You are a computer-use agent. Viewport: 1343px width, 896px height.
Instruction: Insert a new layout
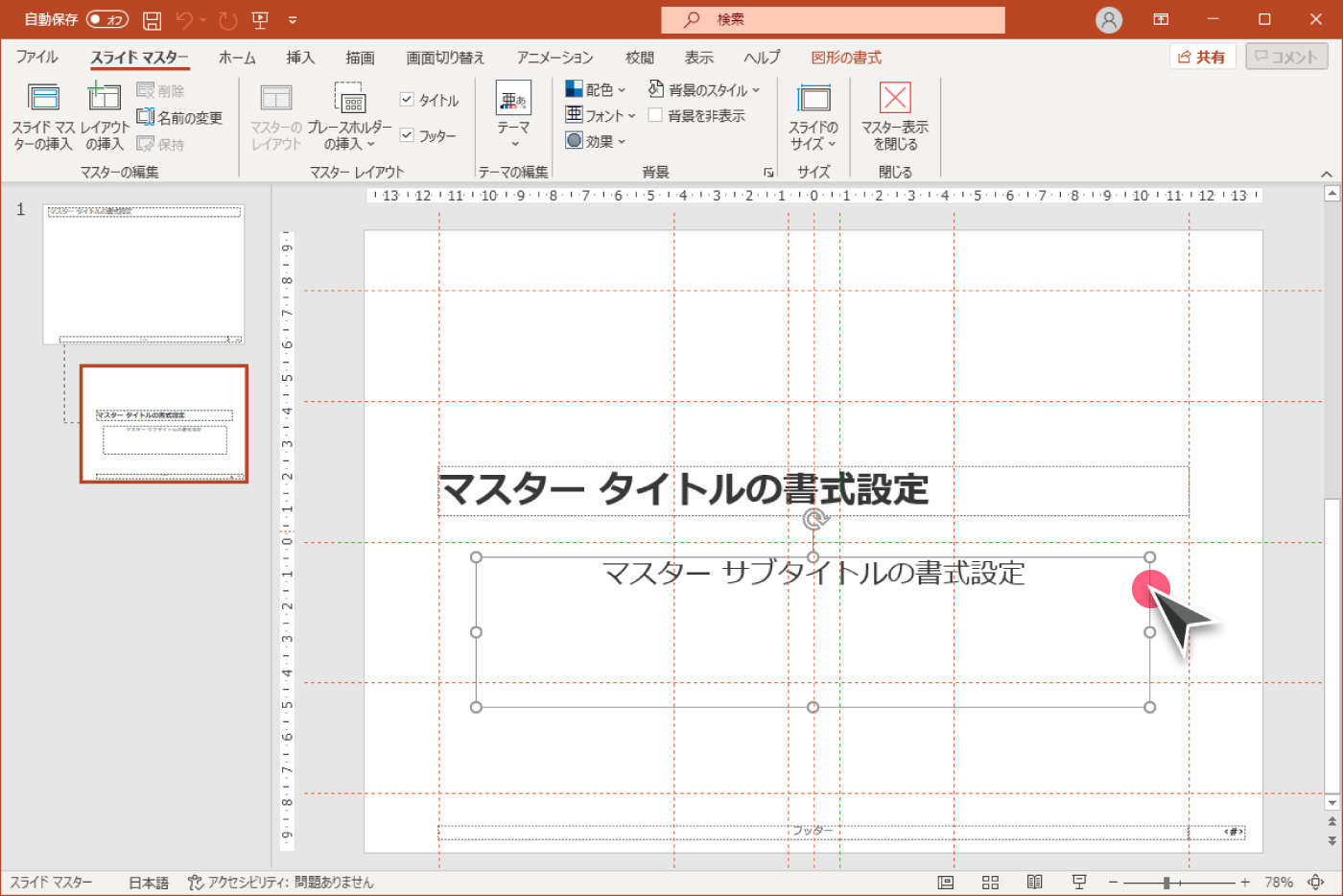click(x=105, y=116)
